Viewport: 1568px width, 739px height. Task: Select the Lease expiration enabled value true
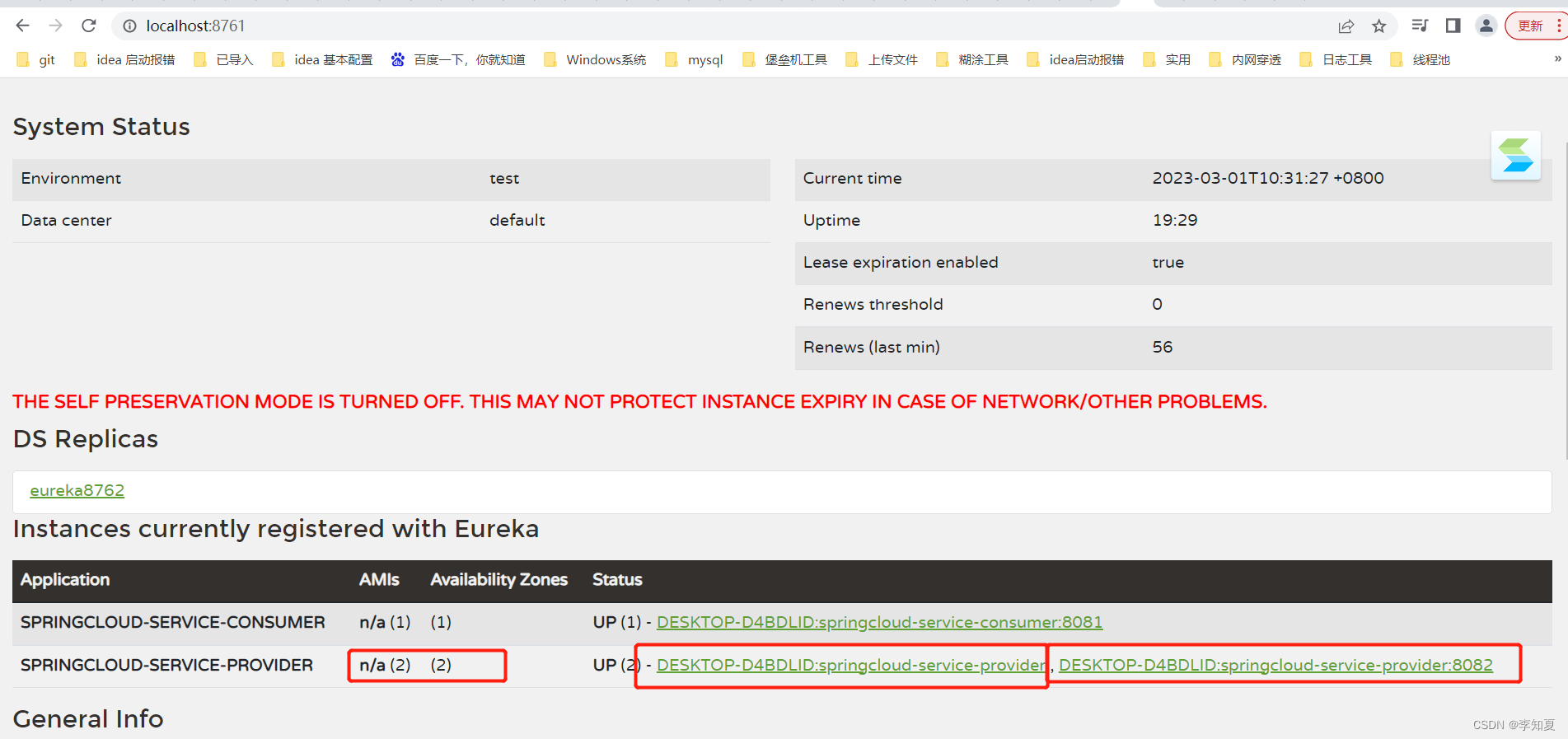point(1168,262)
